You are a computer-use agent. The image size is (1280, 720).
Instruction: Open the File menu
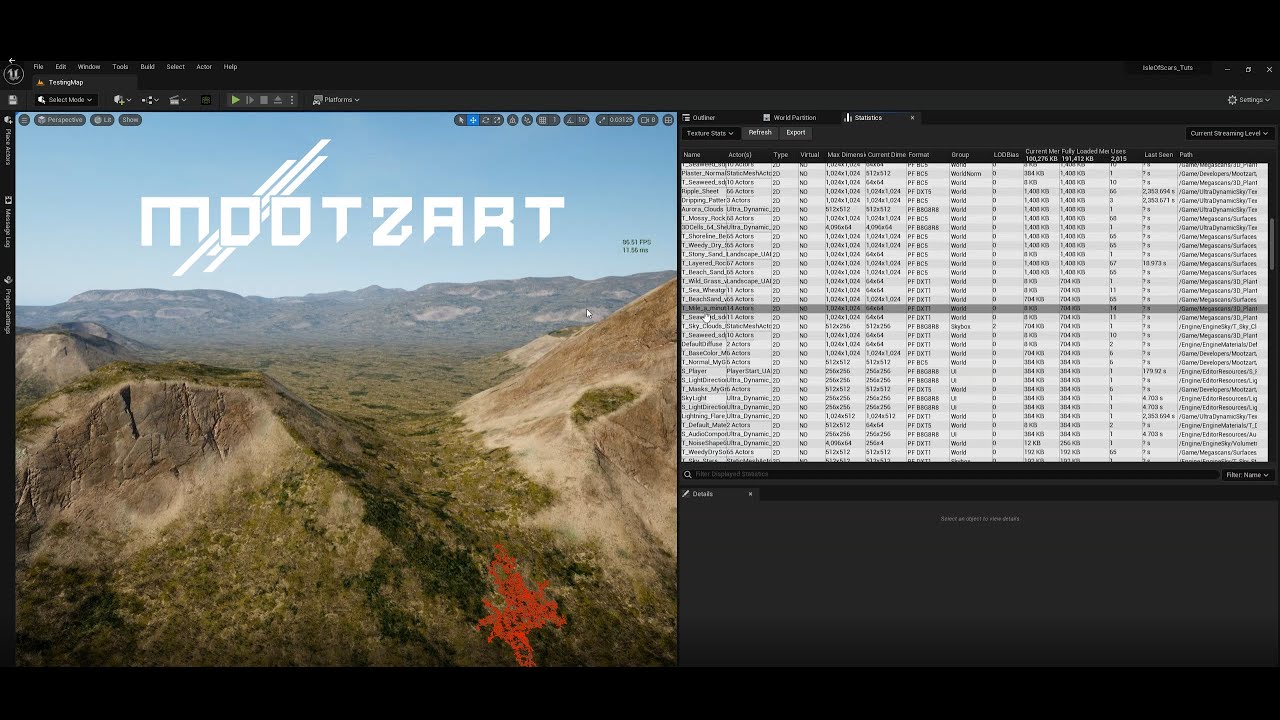point(38,67)
